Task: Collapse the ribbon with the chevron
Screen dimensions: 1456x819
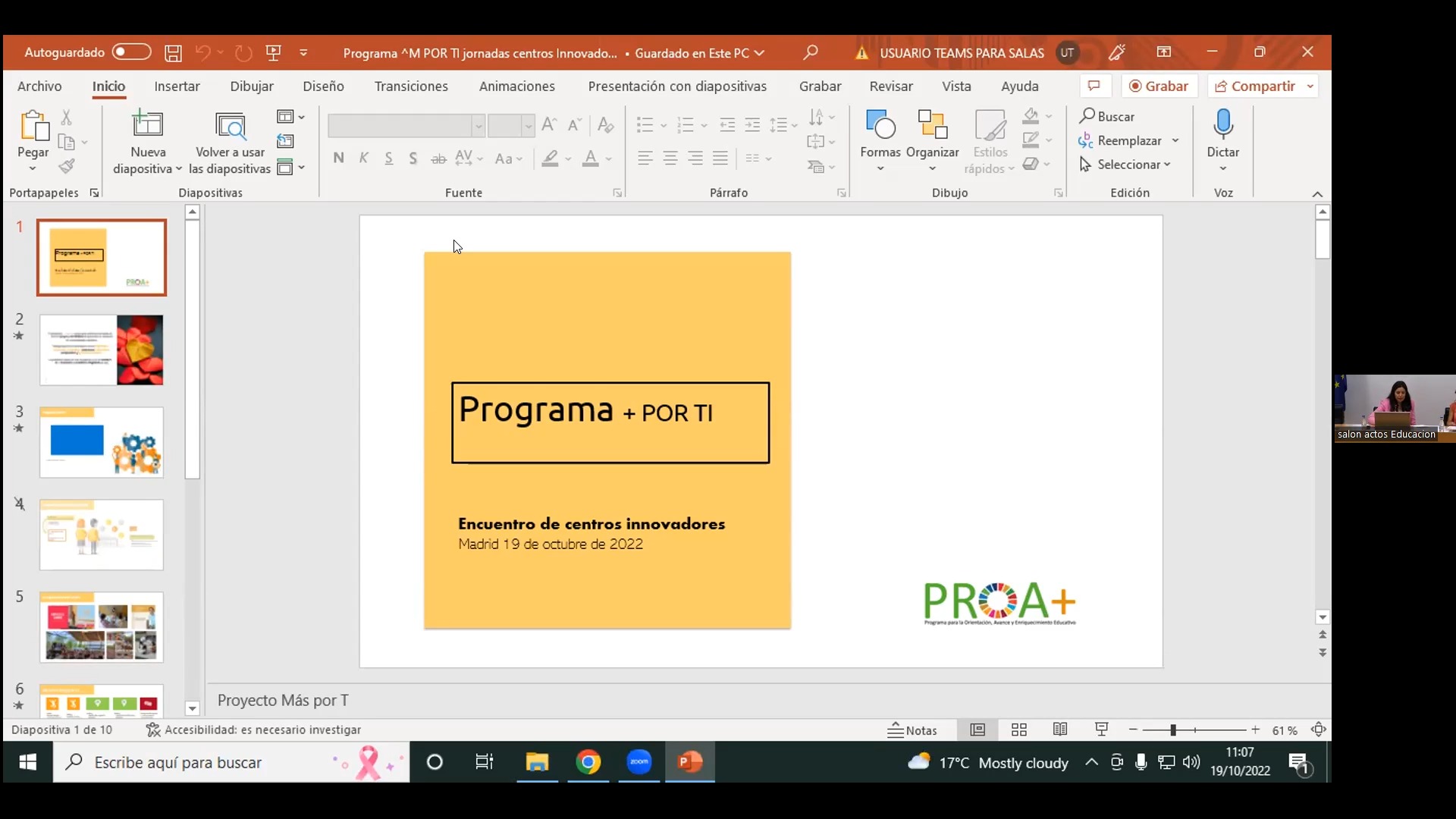Action: point(1318,194)
